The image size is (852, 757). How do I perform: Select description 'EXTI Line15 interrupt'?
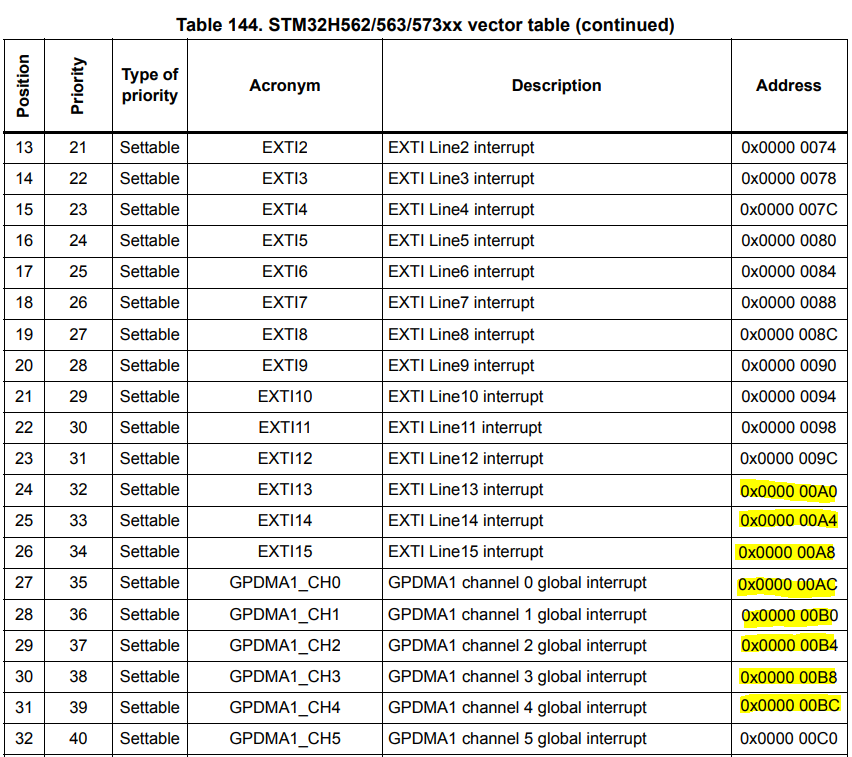coord(465,551)
